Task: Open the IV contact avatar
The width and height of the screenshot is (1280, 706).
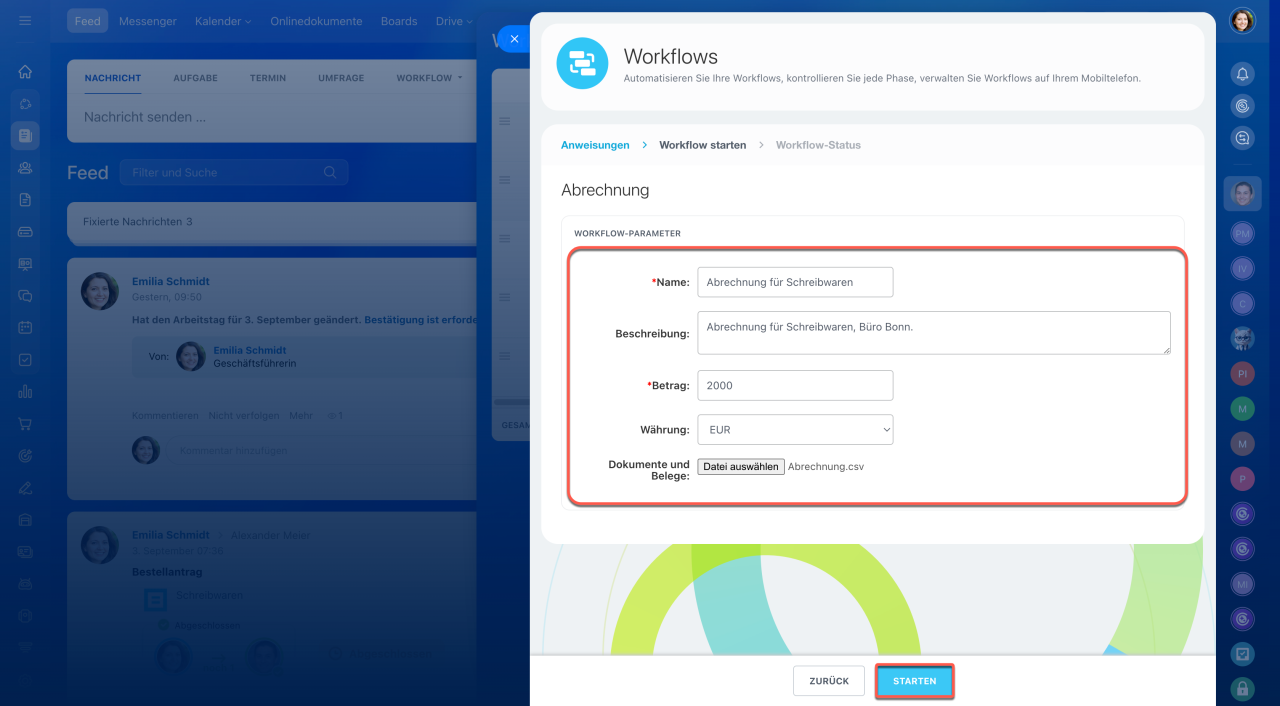Action: pyautogui.click(x=1242, y=268)
